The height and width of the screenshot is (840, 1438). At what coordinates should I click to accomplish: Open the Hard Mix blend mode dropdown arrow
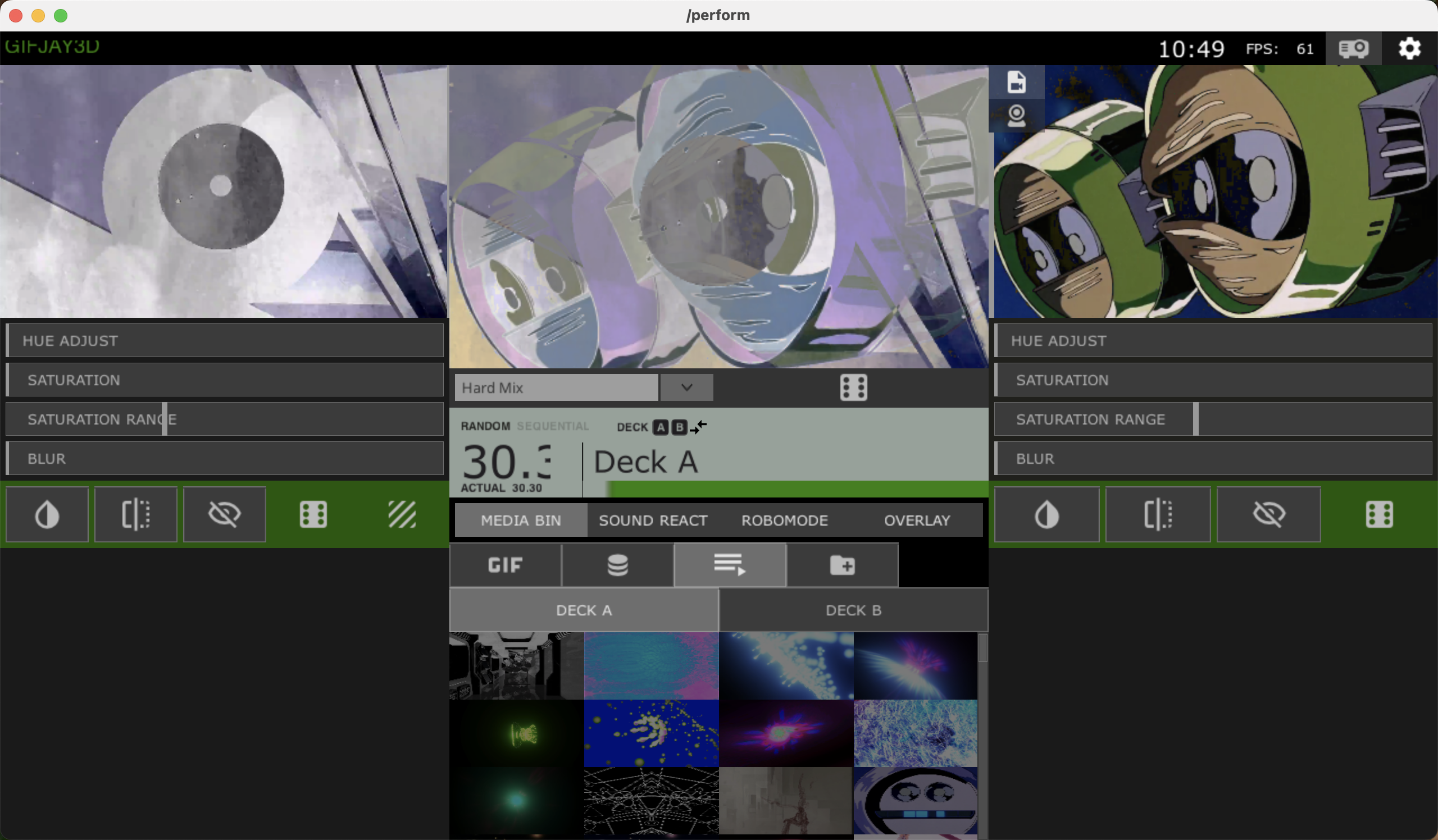(686, 388)
